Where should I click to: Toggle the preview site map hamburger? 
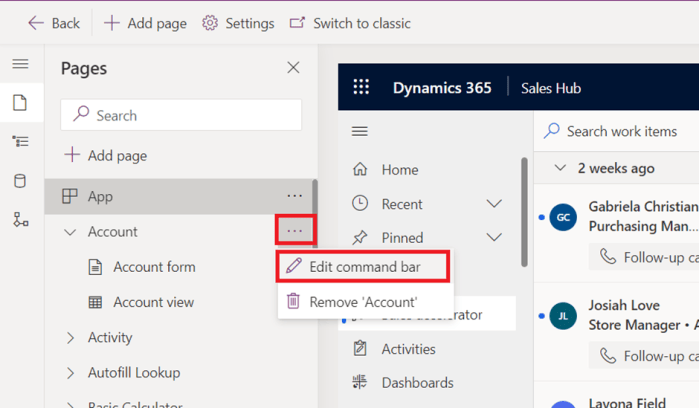click(x=360, y=131)
